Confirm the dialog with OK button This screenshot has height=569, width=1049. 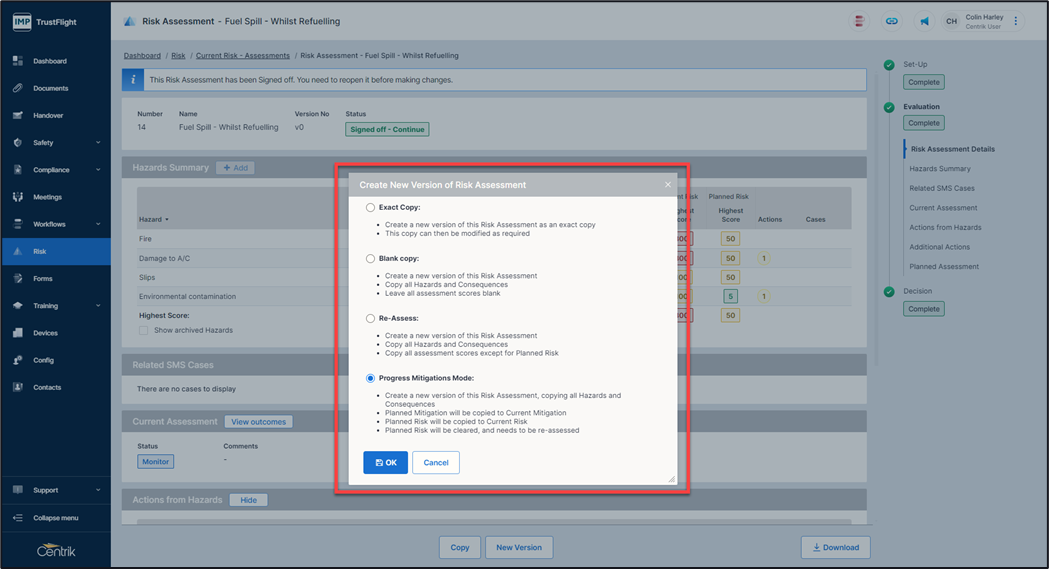pos(385,462)
